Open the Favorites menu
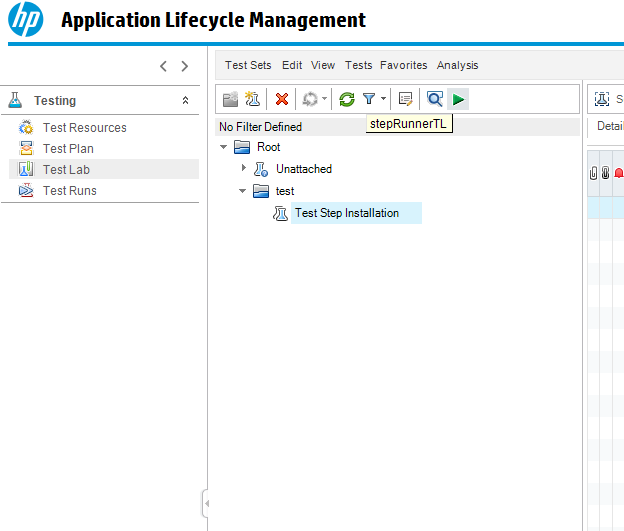This screenshot has height=531, width=624. 404,65
